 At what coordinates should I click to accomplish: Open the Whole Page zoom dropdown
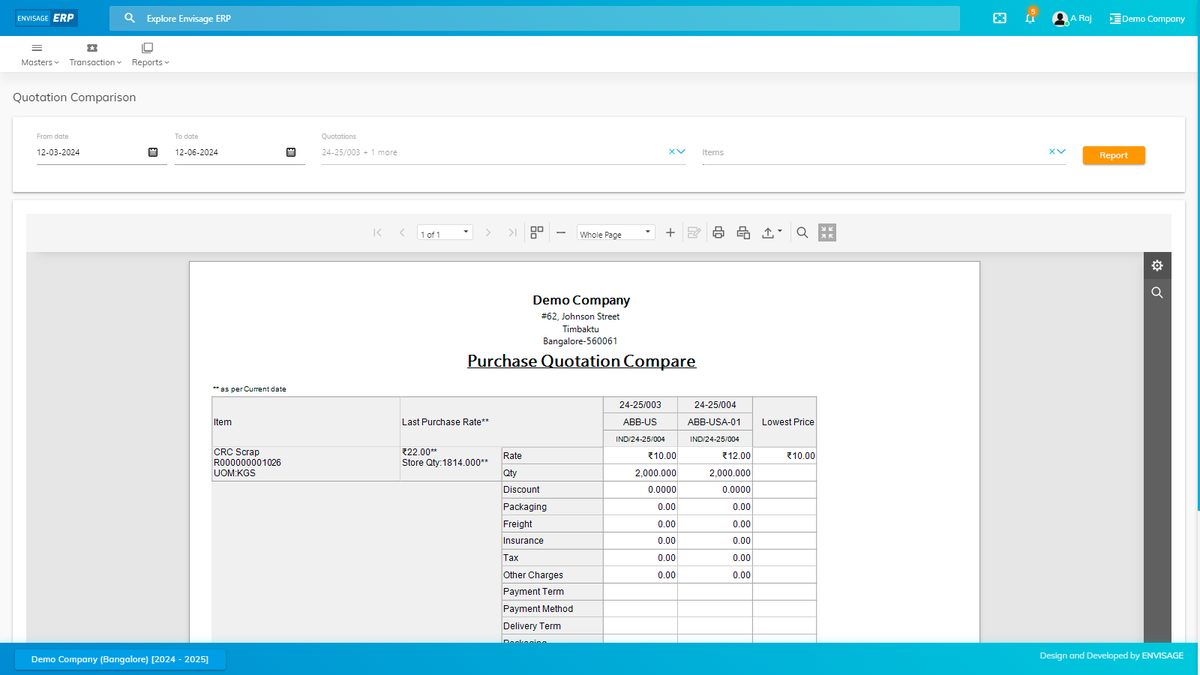(x=615, y=233)
